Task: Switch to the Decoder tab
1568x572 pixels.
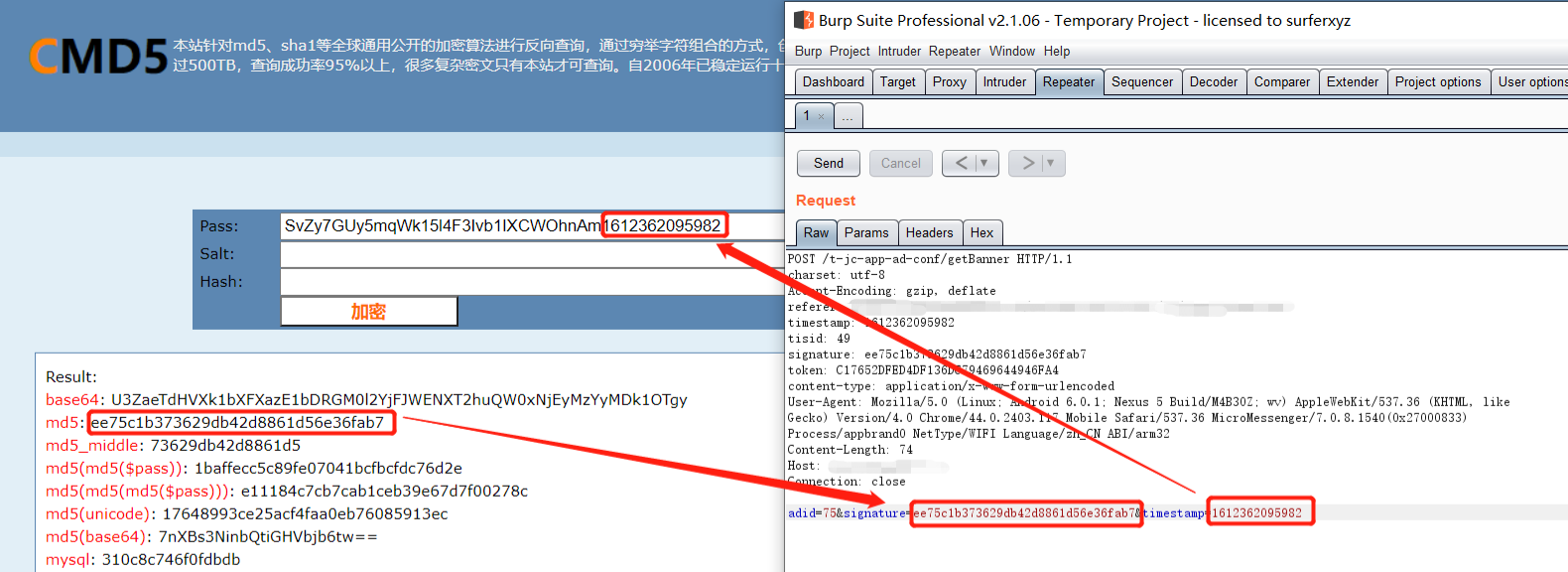Action: pos(1214,81)
